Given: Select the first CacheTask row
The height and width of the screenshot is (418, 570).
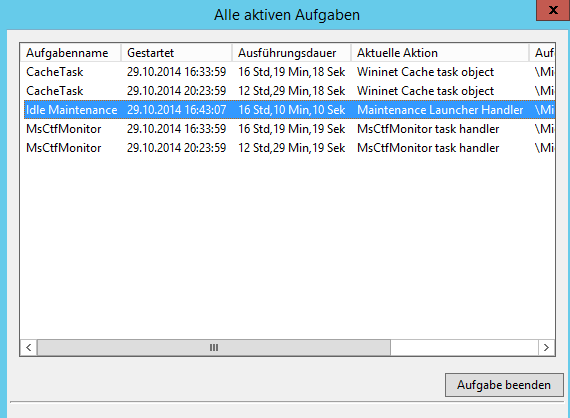Looking at the screenshot, I should pyautogui.click(x=288, y=72).
